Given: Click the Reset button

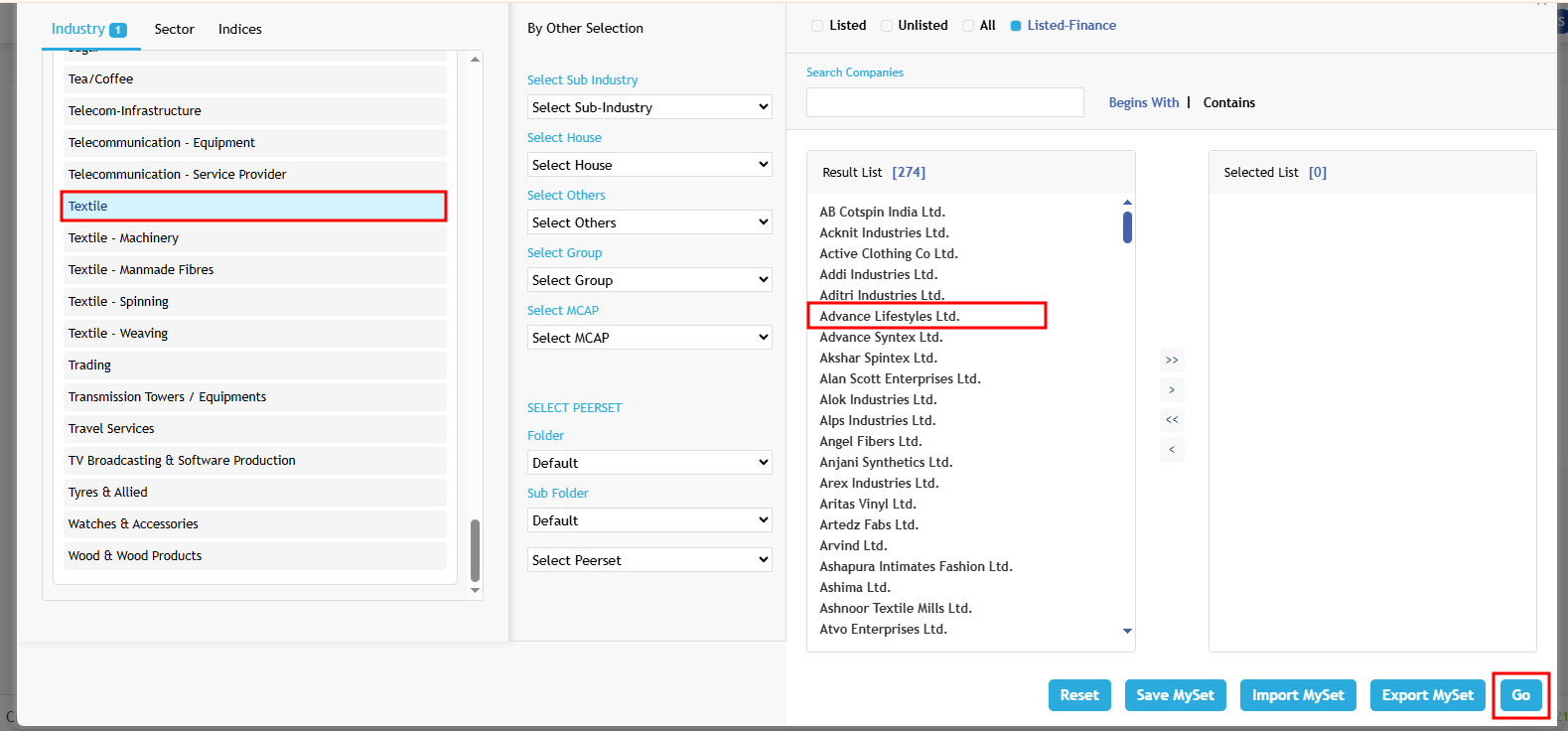Looking at the screenshot, I should (1078, 695).
